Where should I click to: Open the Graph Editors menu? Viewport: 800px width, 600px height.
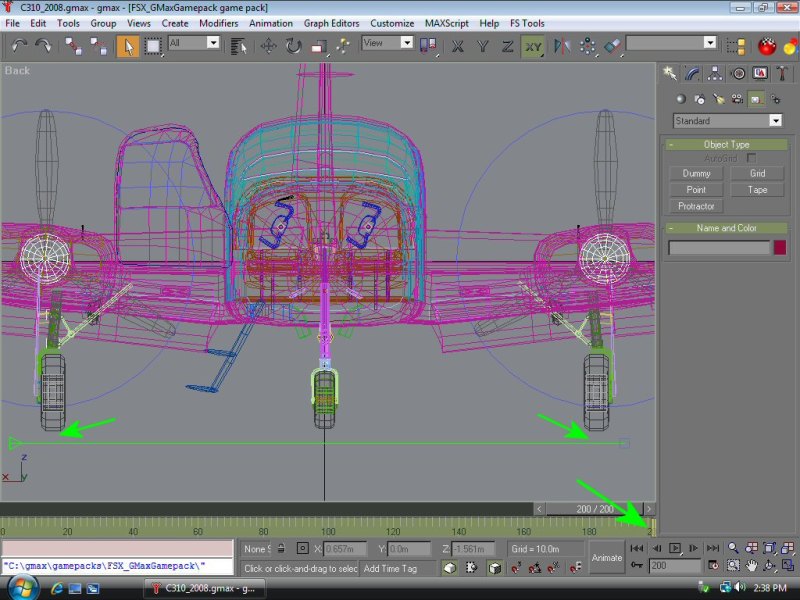(333, 22)
